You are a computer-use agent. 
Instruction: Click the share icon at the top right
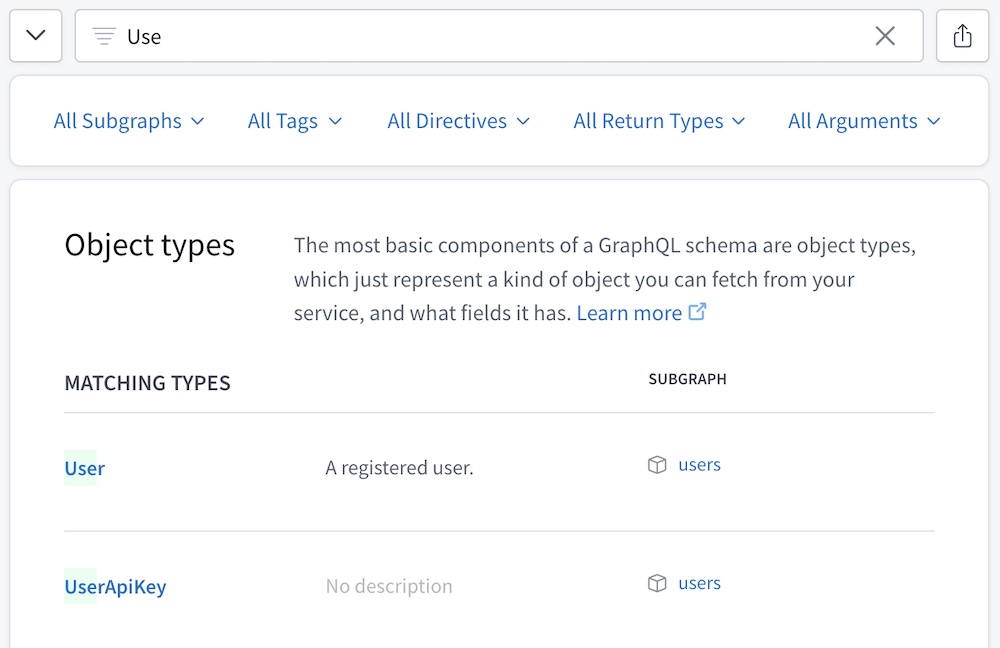coord(962,35)
